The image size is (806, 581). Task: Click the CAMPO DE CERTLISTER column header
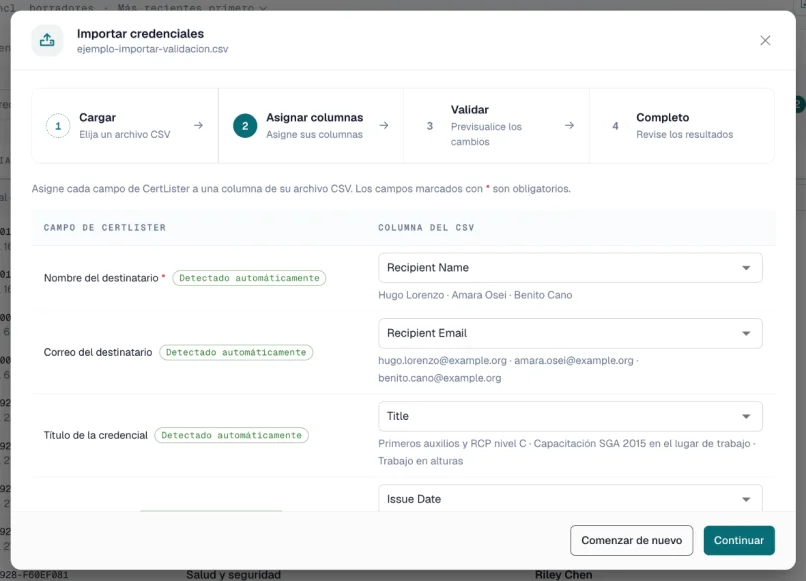[x=105, y=228]
